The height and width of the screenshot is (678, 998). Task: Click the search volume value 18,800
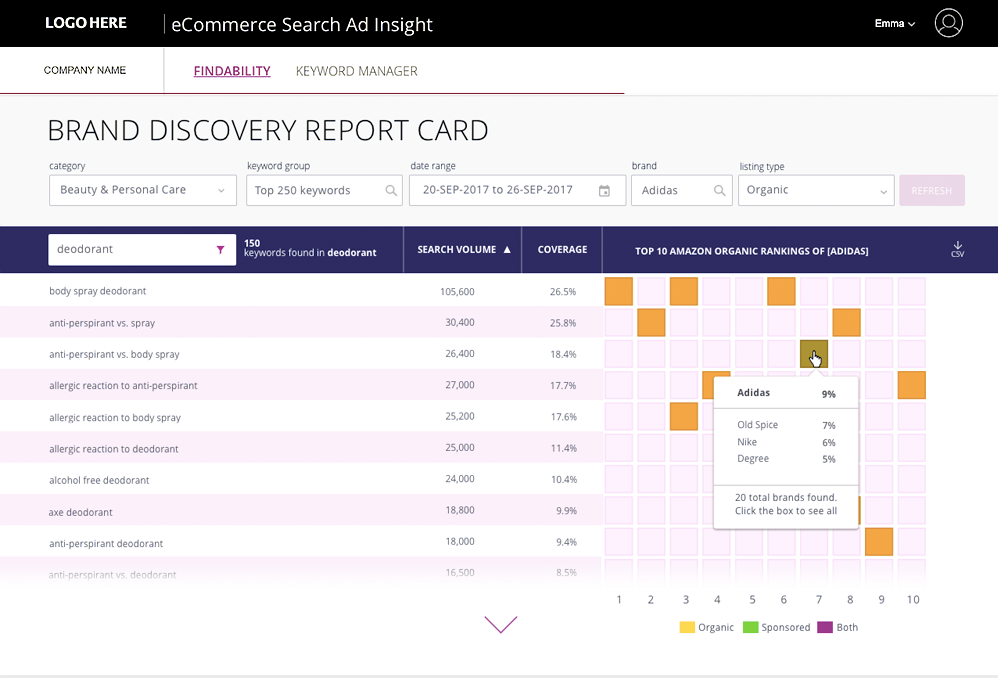tap(460, 510)
